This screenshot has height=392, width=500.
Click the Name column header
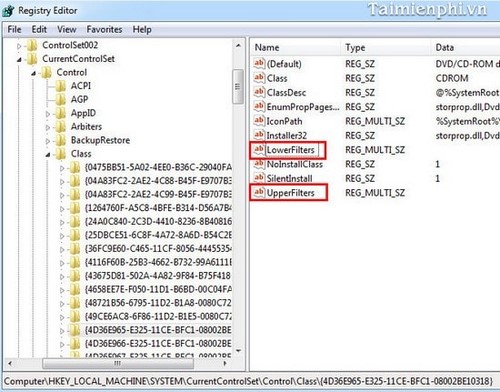296,47
